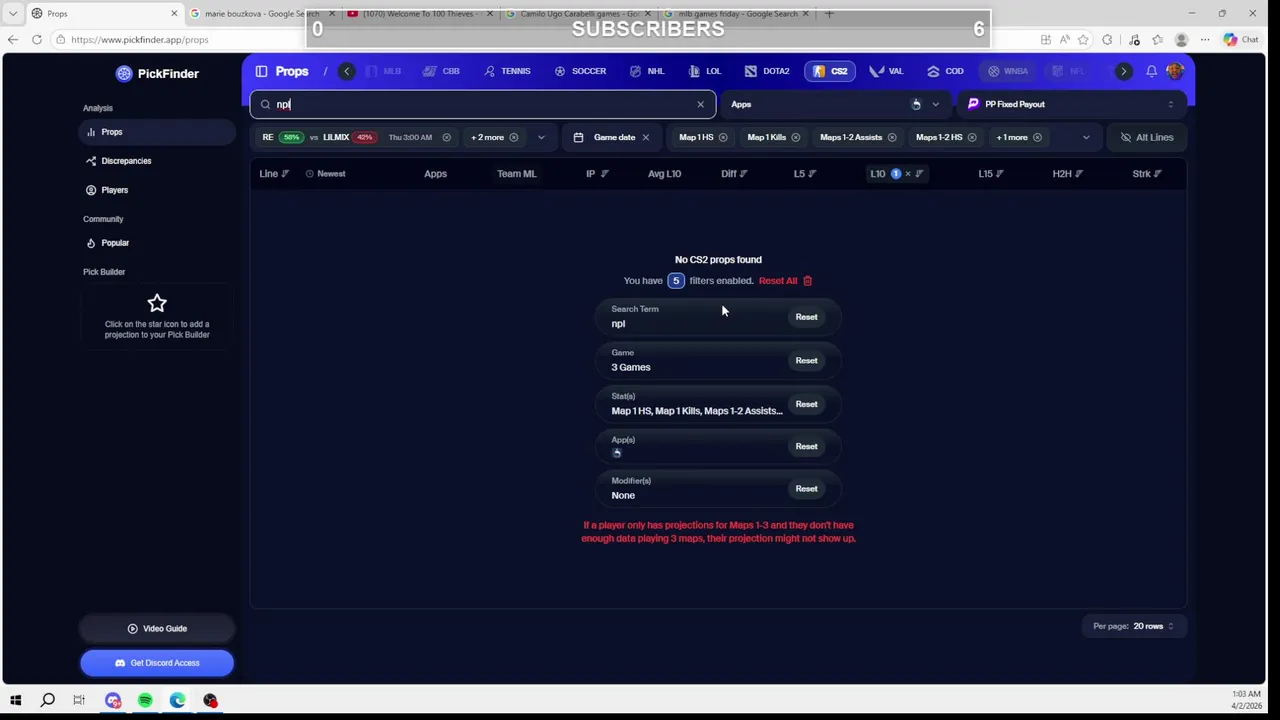Open the Apps dropdown
1280x720 pixels.
pos(836,104)
